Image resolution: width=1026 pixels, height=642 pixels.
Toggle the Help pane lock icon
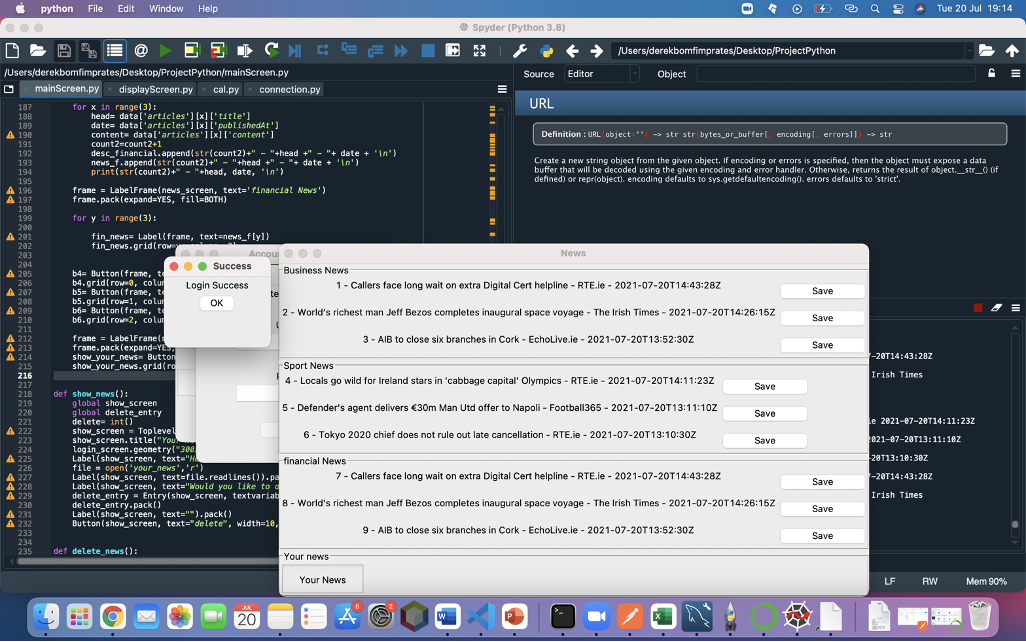(991, 73)
